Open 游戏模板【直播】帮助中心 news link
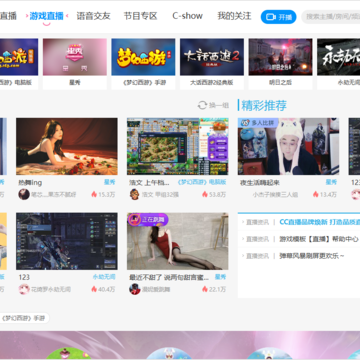Viewport: 360px width, 360px height. pyautogui.click(x=319, y=239)
